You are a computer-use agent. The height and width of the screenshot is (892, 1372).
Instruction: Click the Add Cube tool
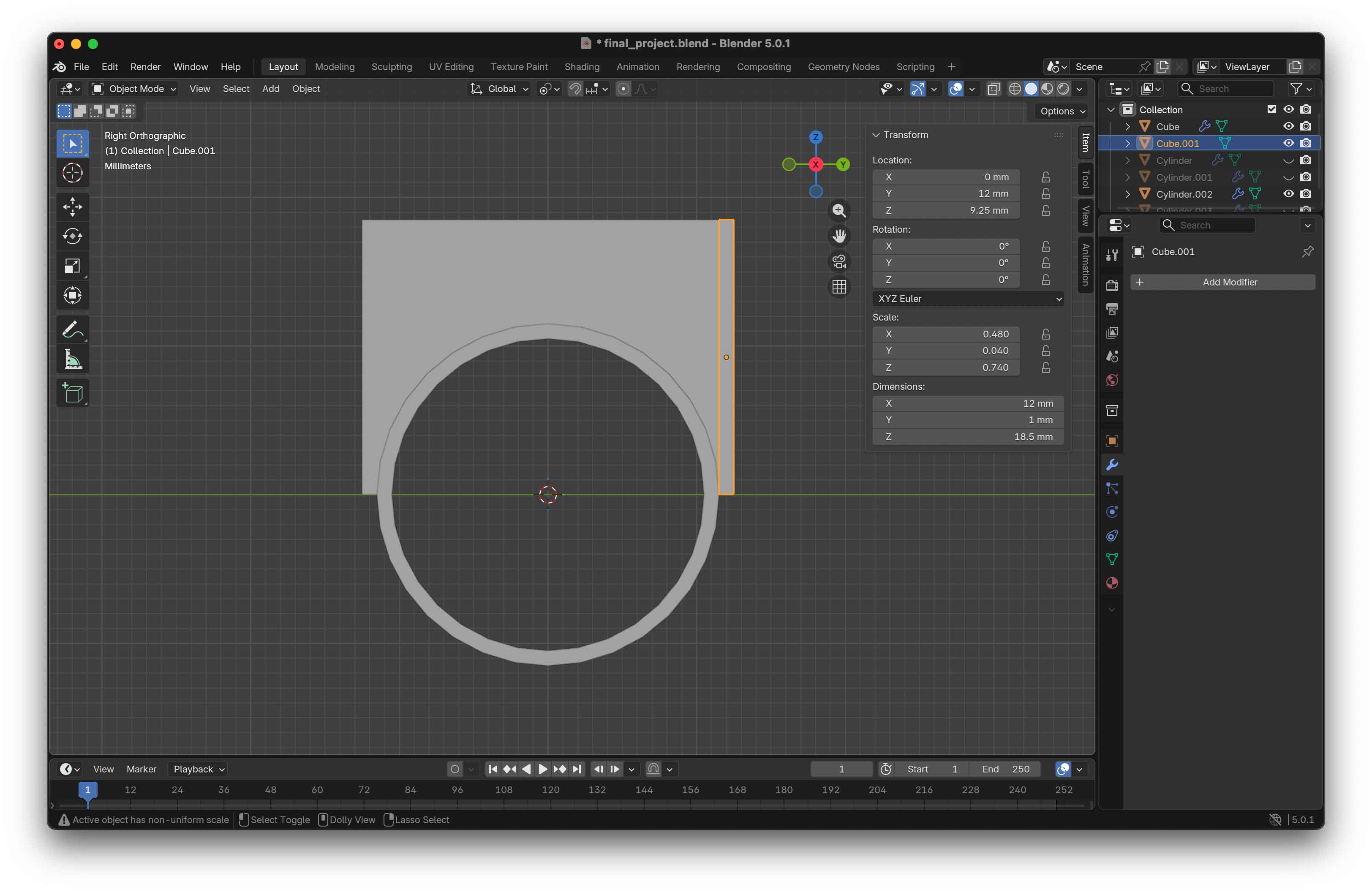tap(72, 394)
